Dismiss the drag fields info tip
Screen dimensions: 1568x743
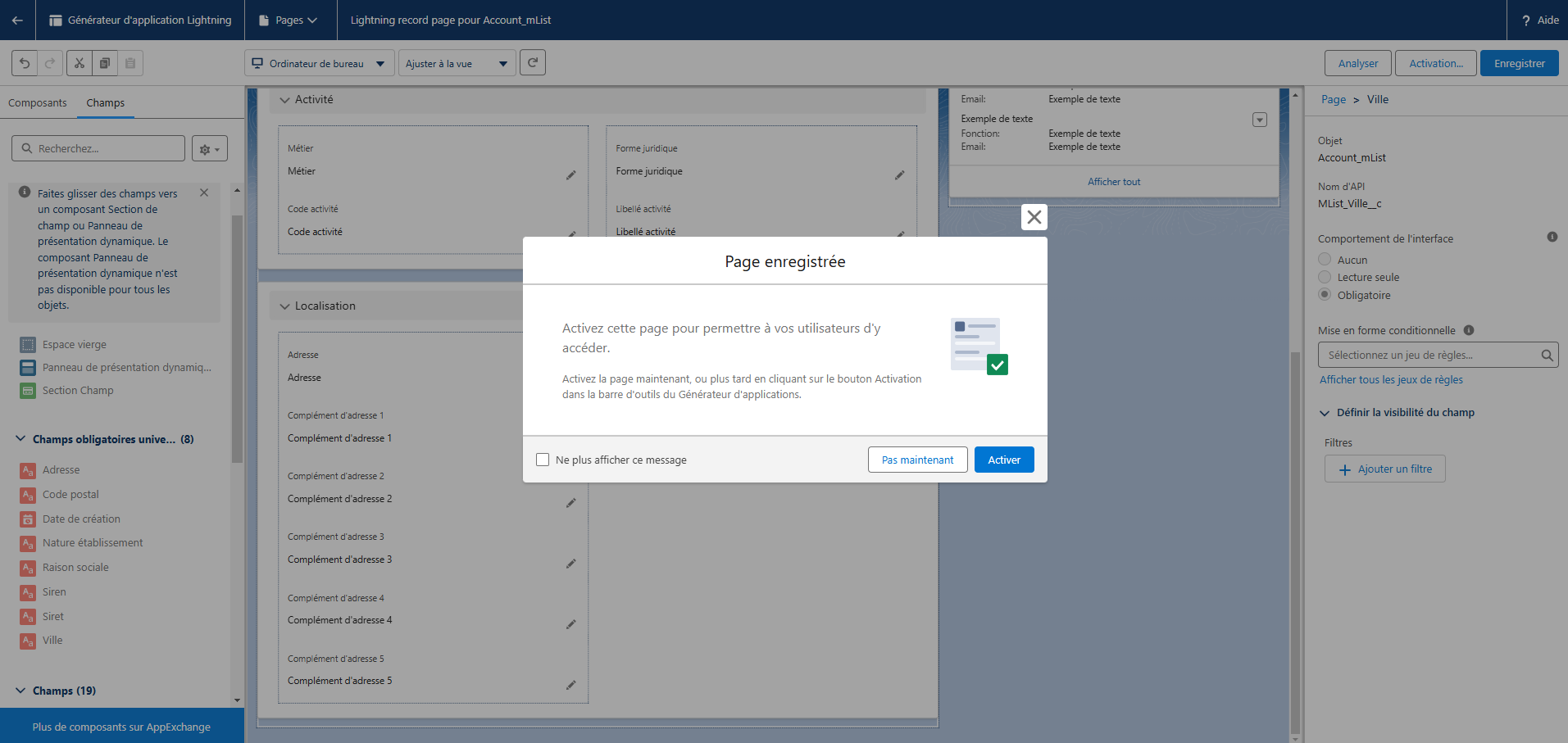tap(204, 193)
